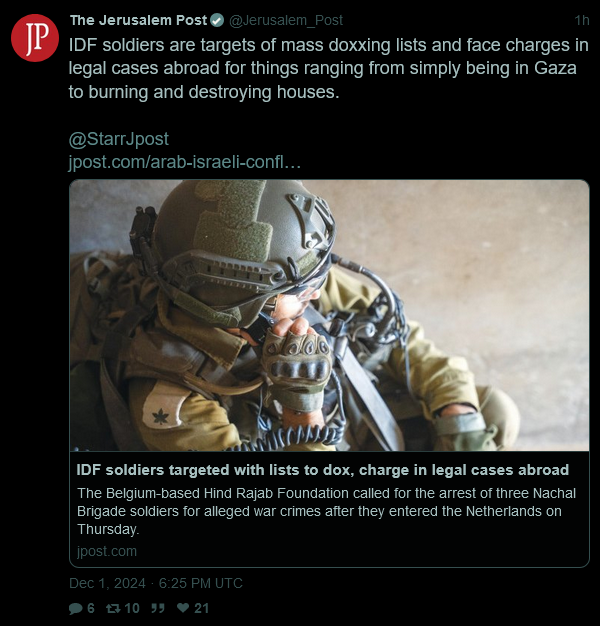Open the card headline about IDF soldiers targeted
This screenshot has height=626, width=600.
click(323, 470)
